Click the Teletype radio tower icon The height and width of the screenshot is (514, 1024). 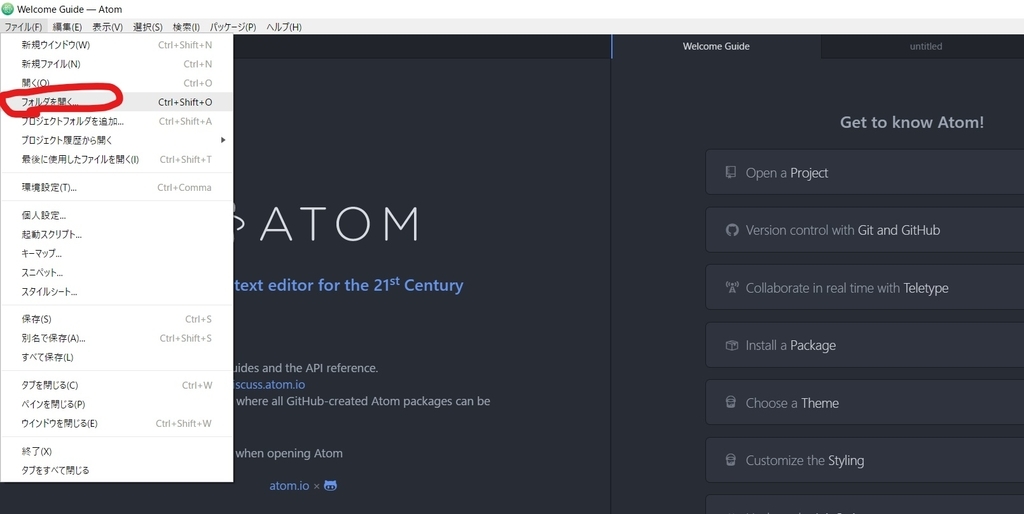(731, 287)
